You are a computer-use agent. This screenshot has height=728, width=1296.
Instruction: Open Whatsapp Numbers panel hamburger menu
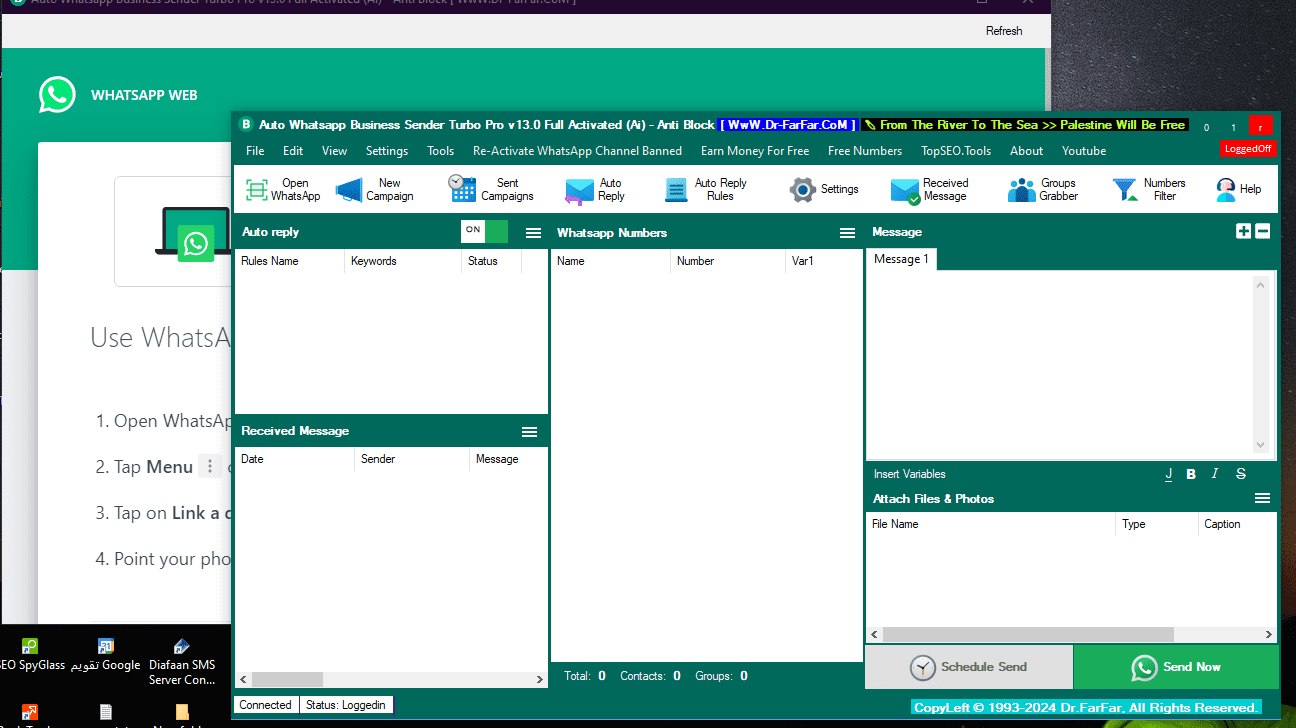click(847, 233)
